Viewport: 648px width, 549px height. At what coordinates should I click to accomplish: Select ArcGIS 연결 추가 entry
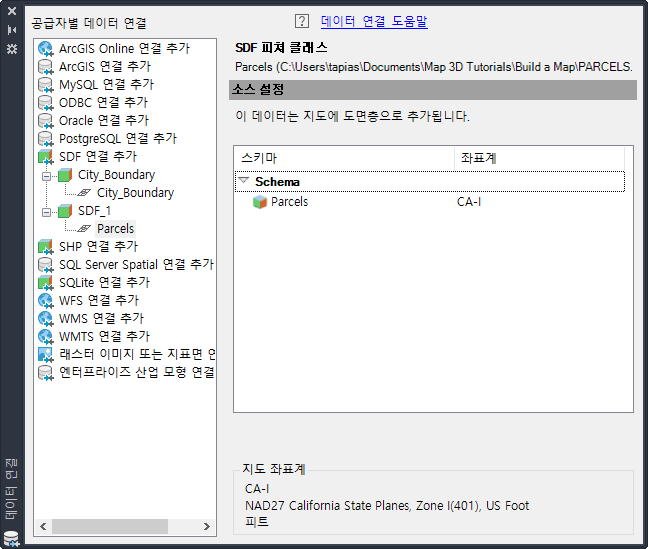[x=105, y=67]
